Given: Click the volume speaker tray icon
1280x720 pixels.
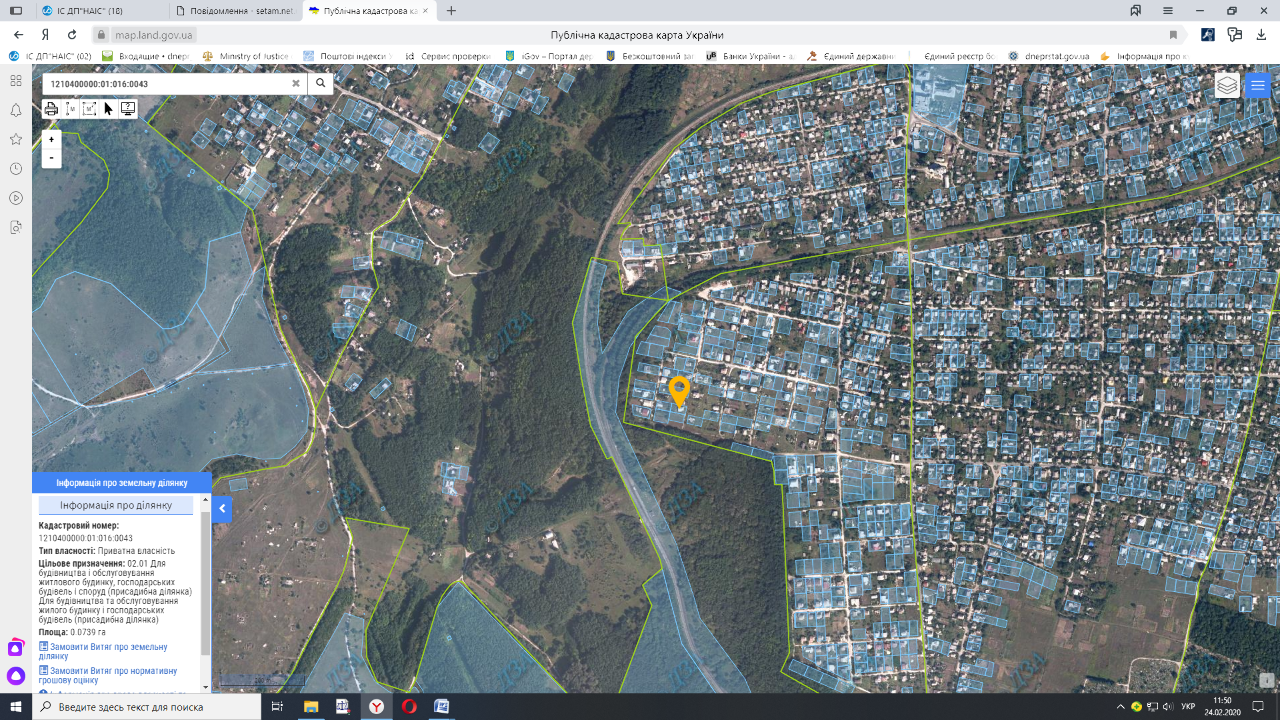Looking at the screenshot, I should [1168, 707].
